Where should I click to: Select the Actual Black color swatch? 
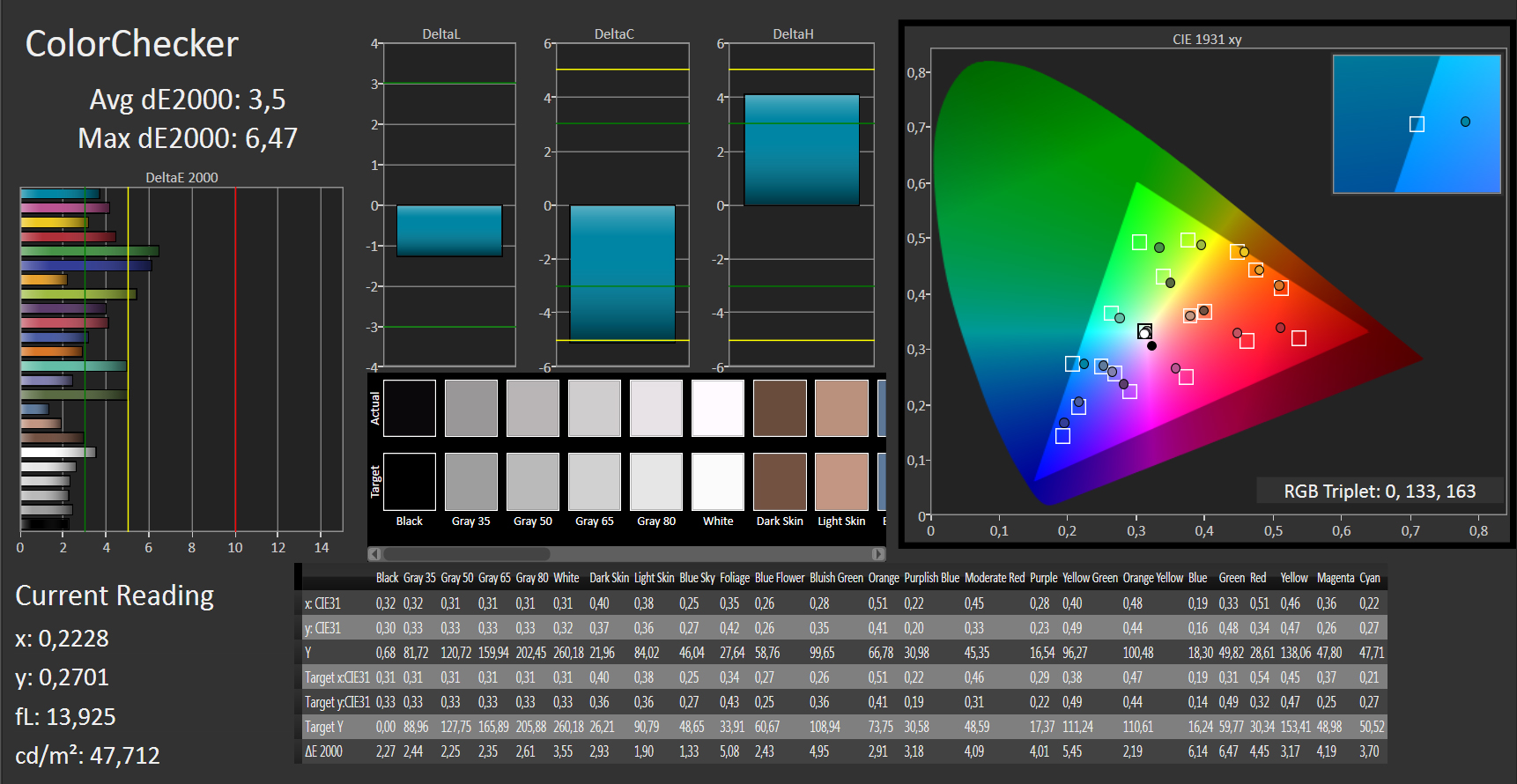click(x=410, y=408)
